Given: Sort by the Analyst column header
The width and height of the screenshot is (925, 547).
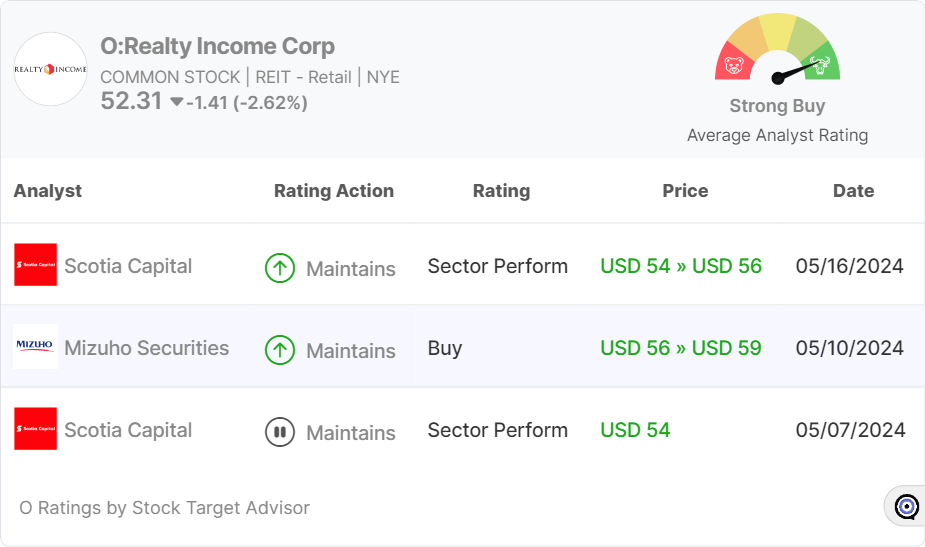Looking at the screenshot, I should [48, 191].
